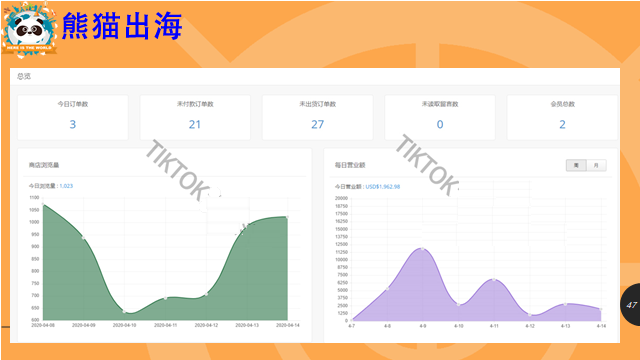The height and width of the screenshot is (360, 640).
Task: Select the 2020-04-14 point on views chart
Action: 288,217
